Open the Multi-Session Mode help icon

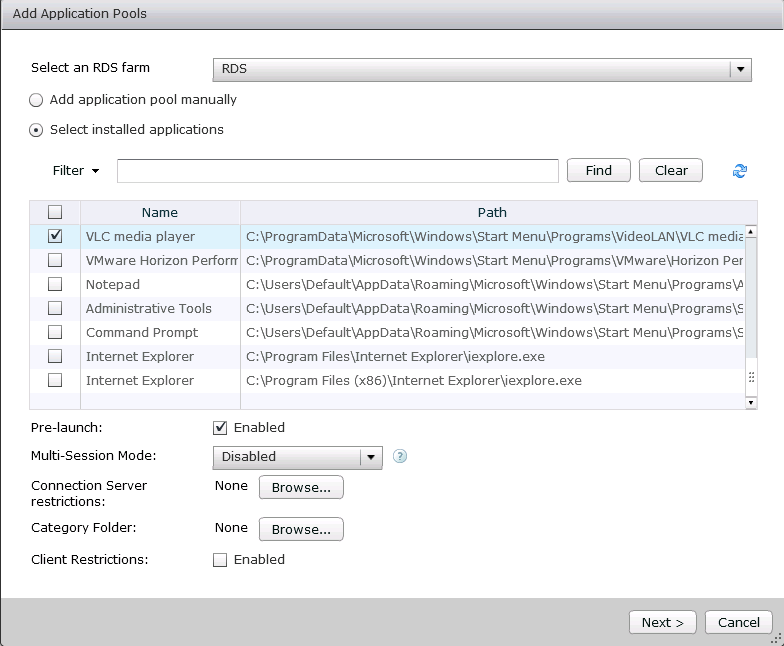click(x=400, y=456)
